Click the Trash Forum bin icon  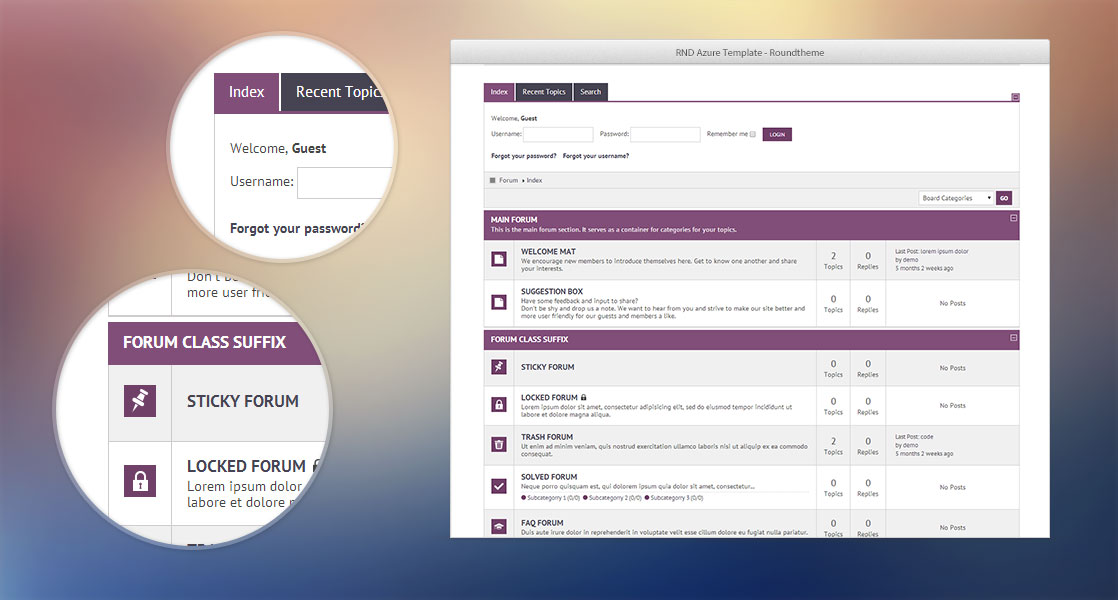click(499, 445)
